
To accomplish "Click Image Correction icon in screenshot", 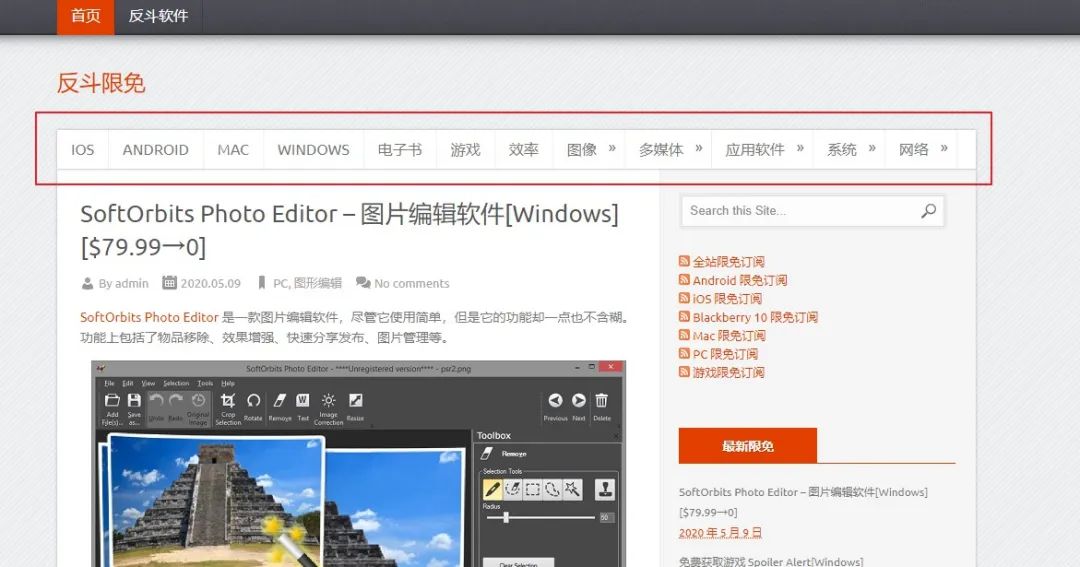I will [329, 400].
